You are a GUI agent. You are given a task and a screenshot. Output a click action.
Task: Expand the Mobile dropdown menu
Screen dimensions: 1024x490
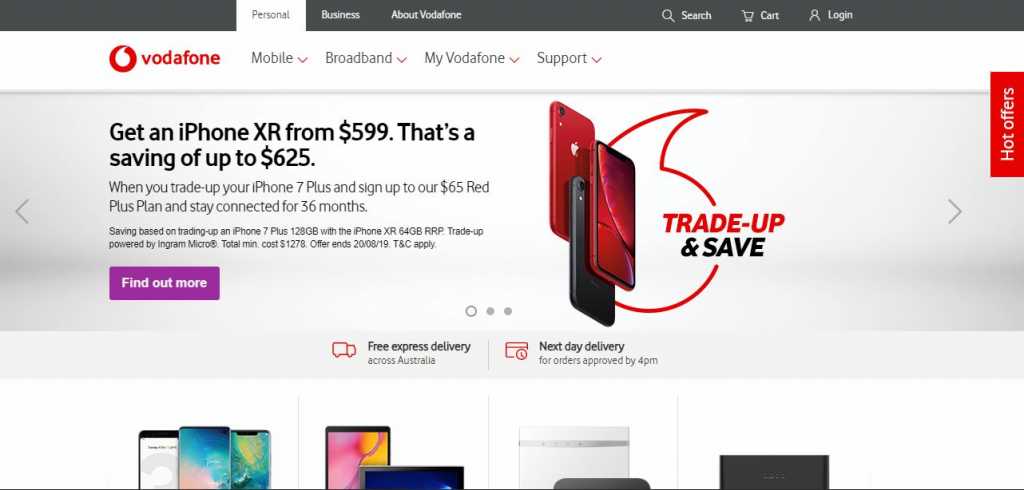pos(280,58)
